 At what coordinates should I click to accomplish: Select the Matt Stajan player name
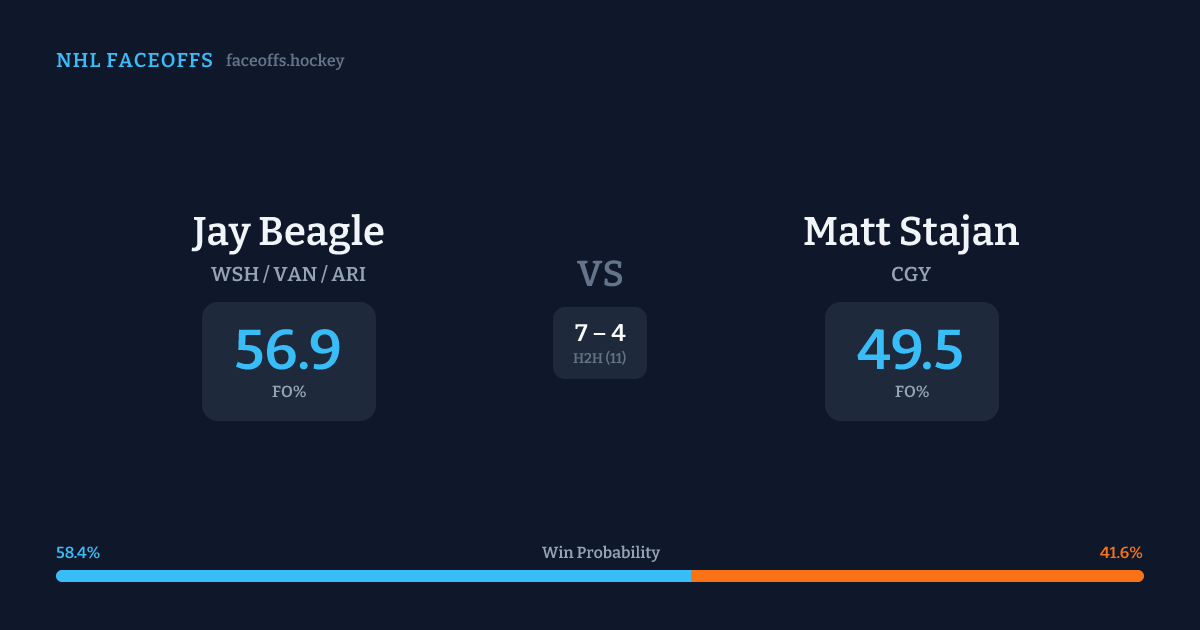(911, 232)
